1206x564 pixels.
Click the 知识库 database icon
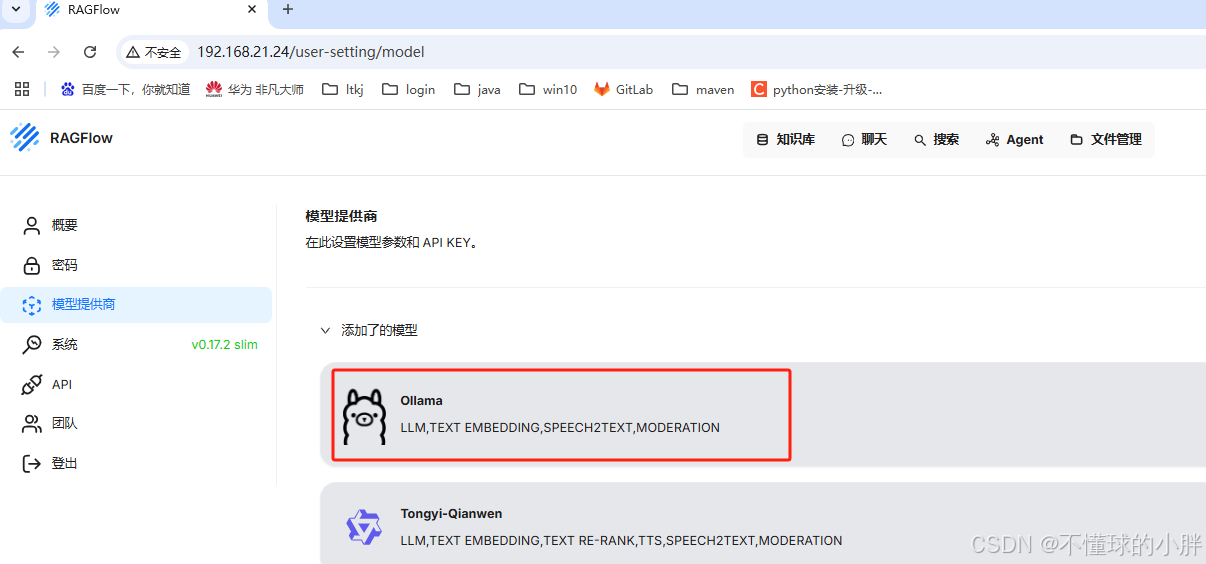click(762, 140)
